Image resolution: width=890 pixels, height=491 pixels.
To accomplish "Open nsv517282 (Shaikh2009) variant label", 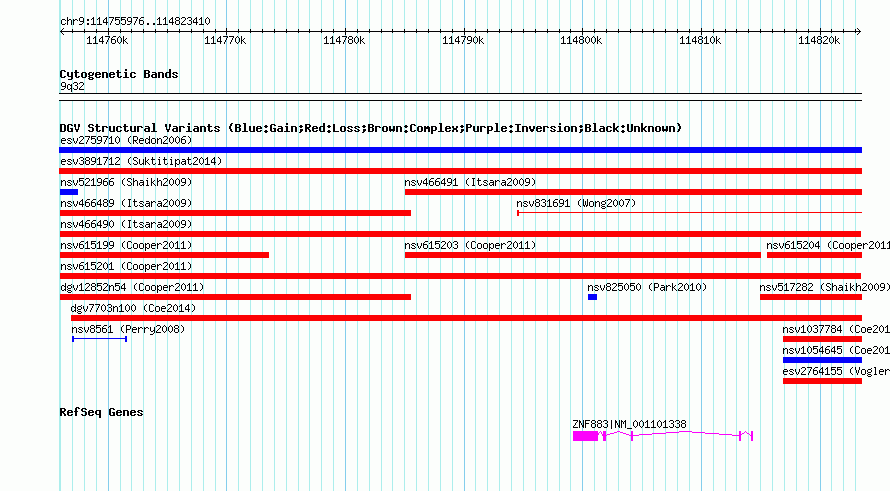I will (825, 287).
